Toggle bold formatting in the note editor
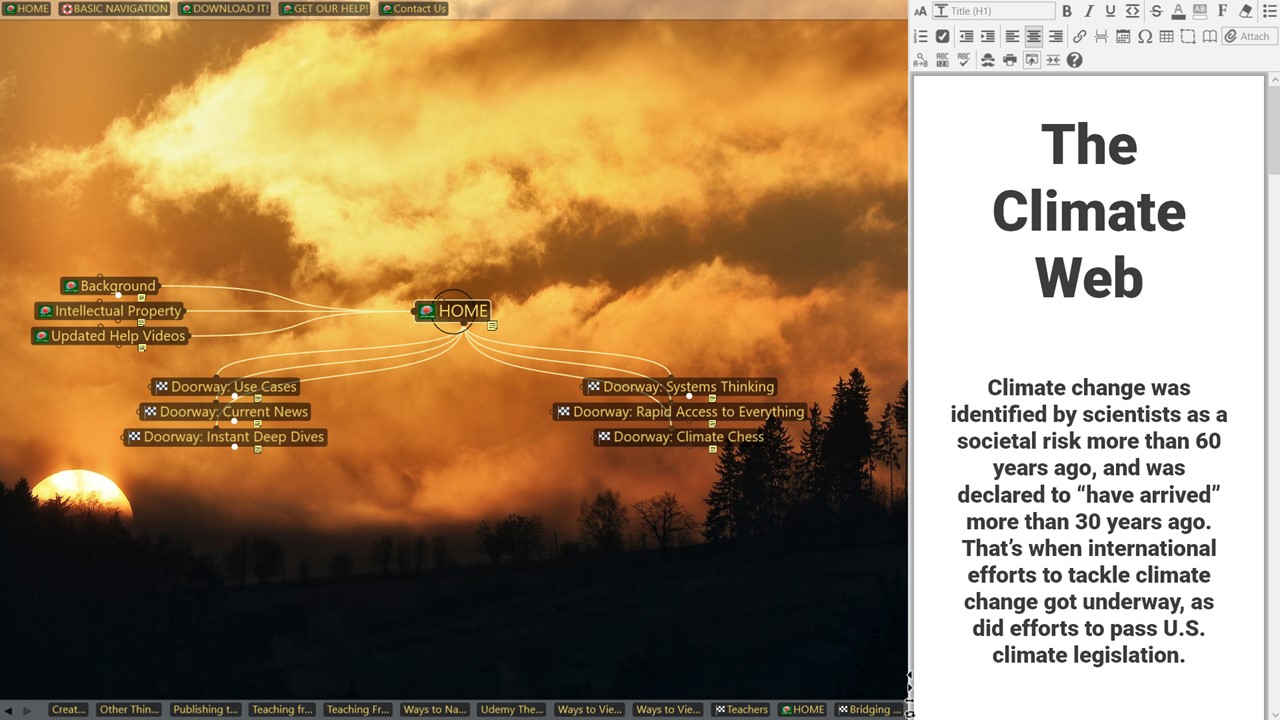The image size is (1280, 720). pyautogui.click(x=1067, y=11)
